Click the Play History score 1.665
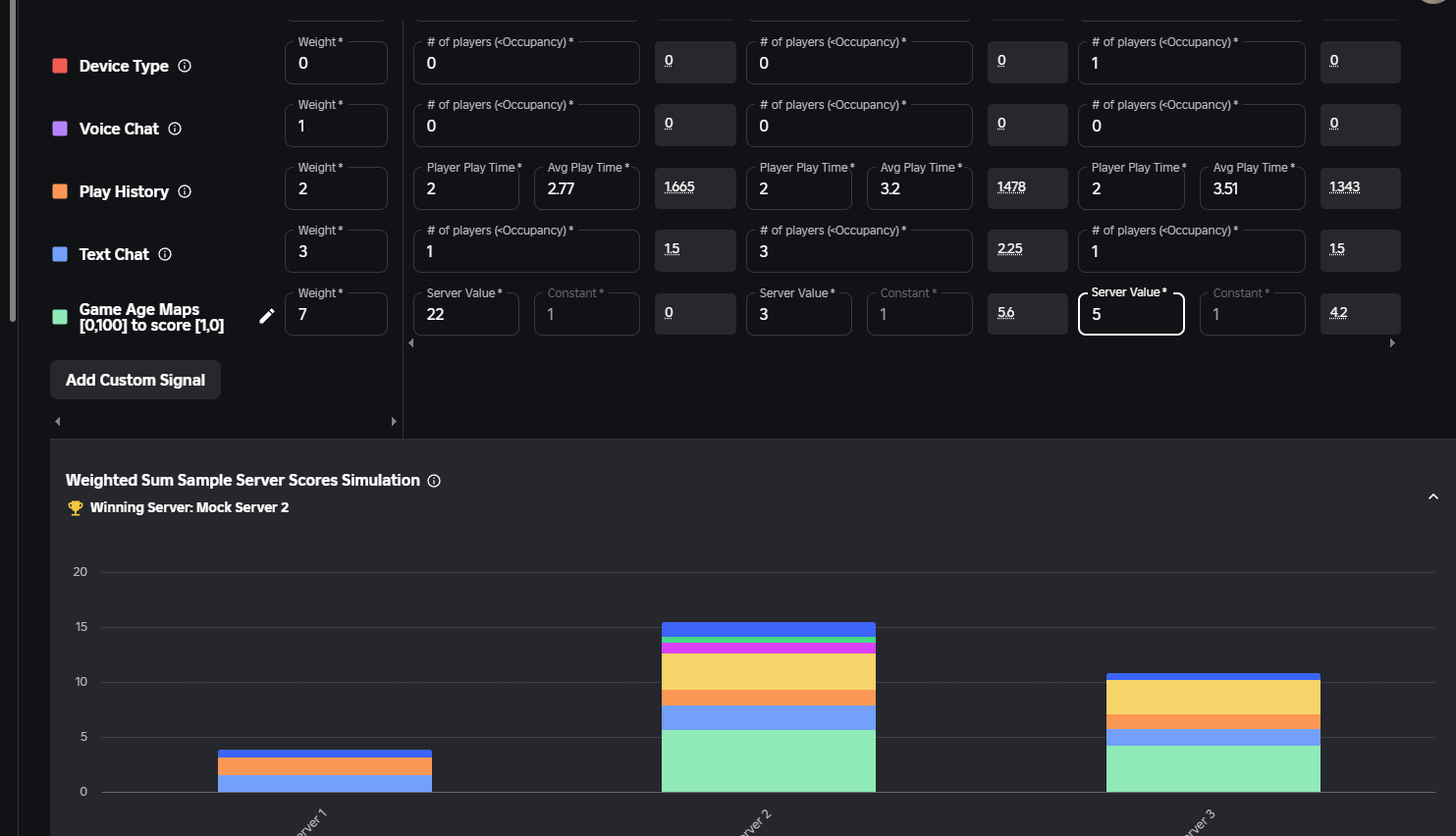This screenshot has height=836, width=1456. (679, 186)
